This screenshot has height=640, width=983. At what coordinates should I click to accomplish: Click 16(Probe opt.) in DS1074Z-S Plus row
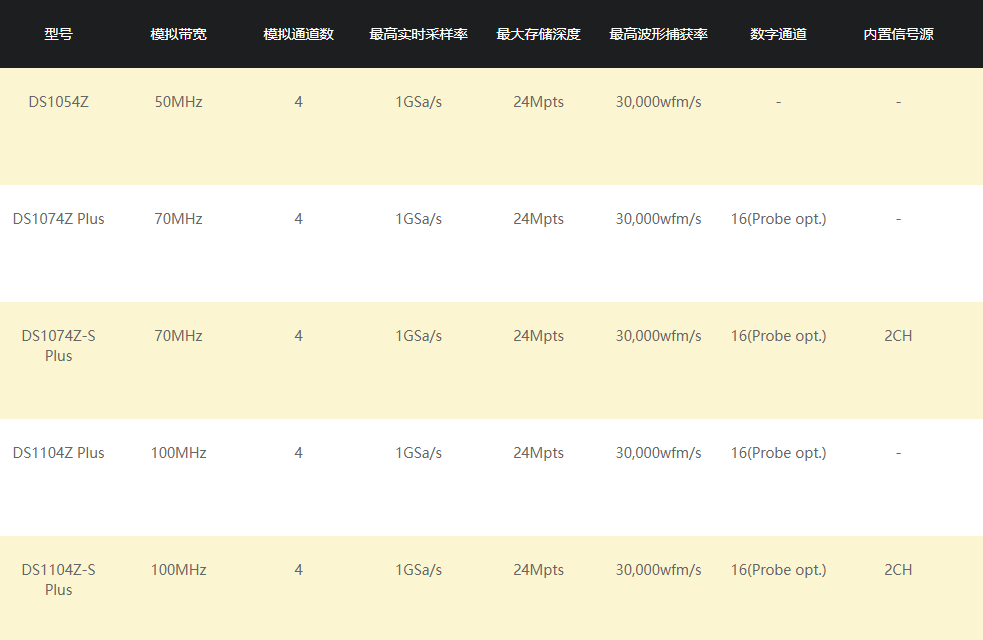click(x=779, y=336)
